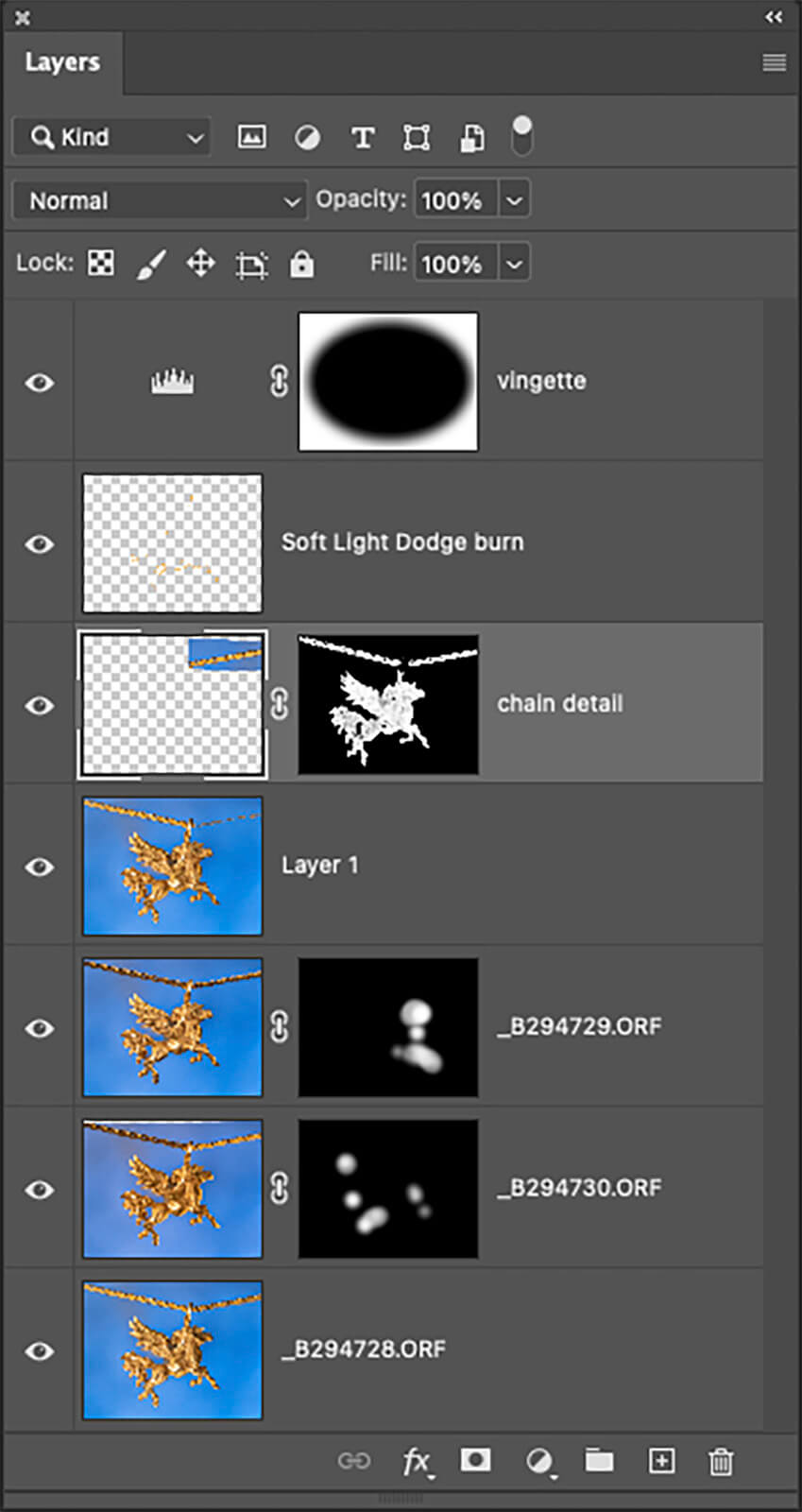Delete layer with the trash icon
The image size is (802, 1512).
click(721, 1462)
